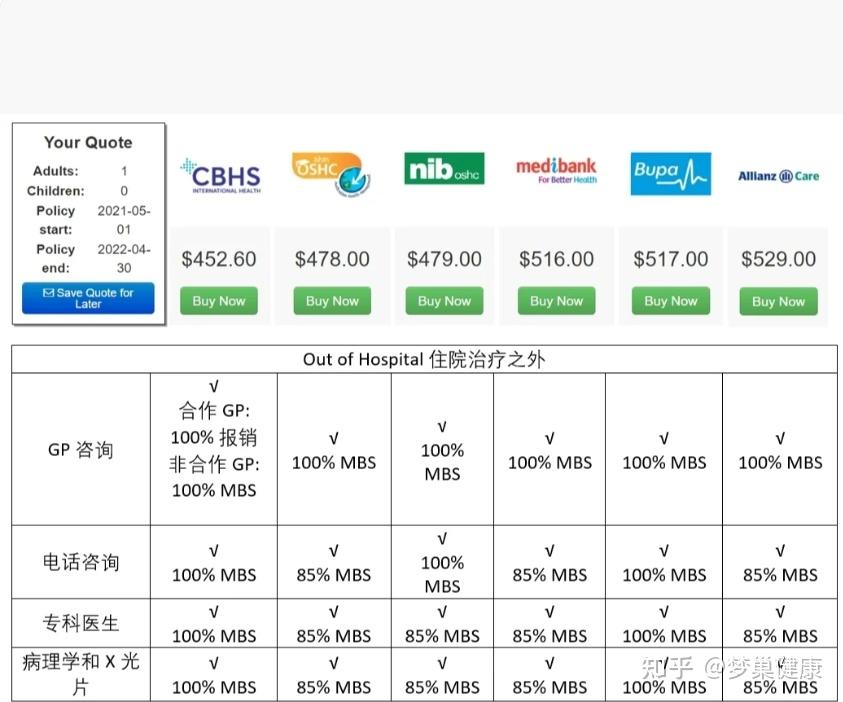Viewport: 843px width, 702px height.
Task: Click the Your Quote heading
Action: tap(88, 142)
